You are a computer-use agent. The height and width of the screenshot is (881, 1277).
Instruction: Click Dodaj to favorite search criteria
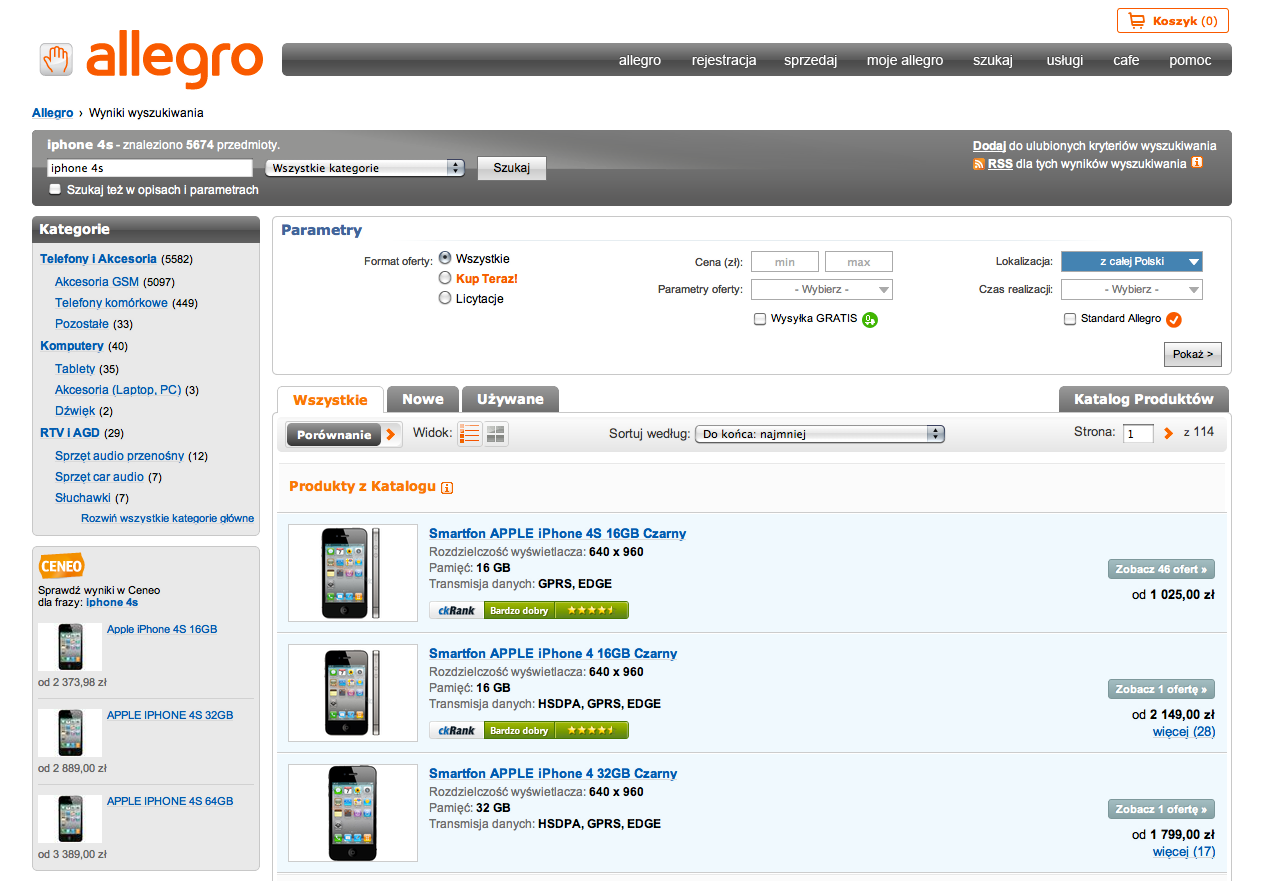989,146
